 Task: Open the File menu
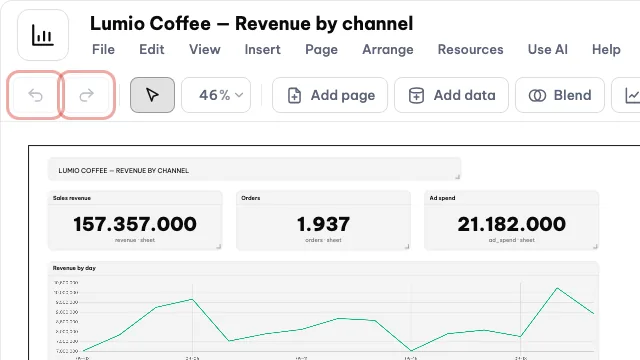point(103,49)
